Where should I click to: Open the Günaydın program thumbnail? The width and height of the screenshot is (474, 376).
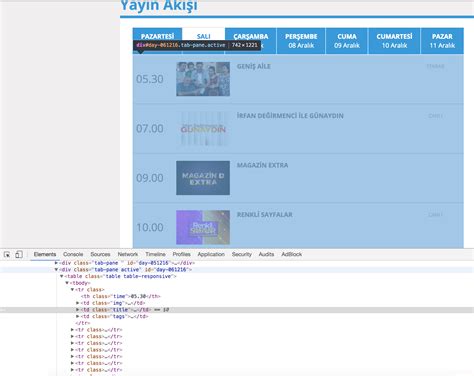pyautogui.click(x=203, y=128)
